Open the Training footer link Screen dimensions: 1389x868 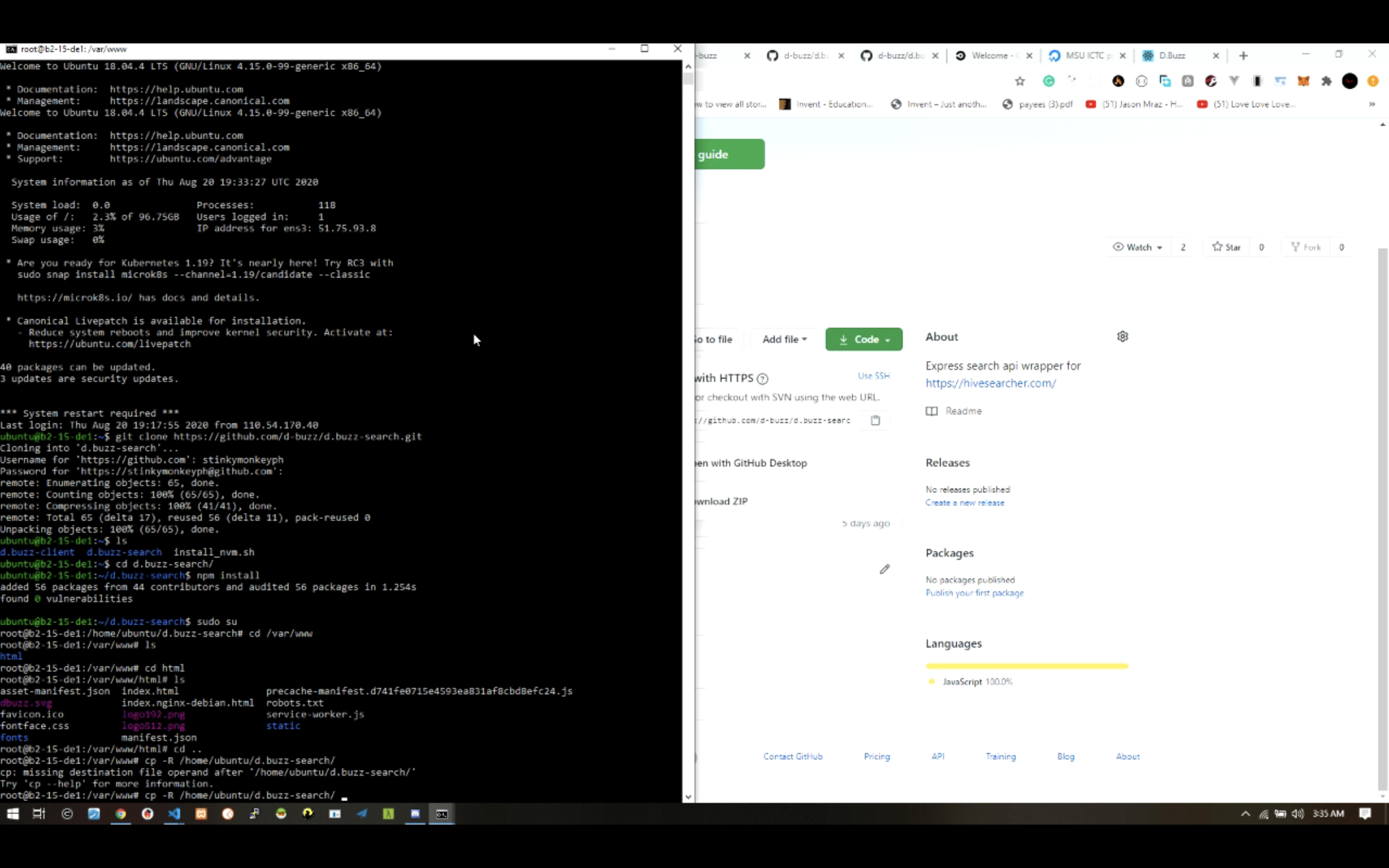[1000, 756]
